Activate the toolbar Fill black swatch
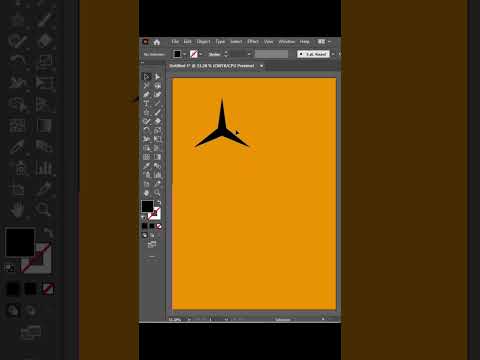The image size is (480, 360). [147, 206]
